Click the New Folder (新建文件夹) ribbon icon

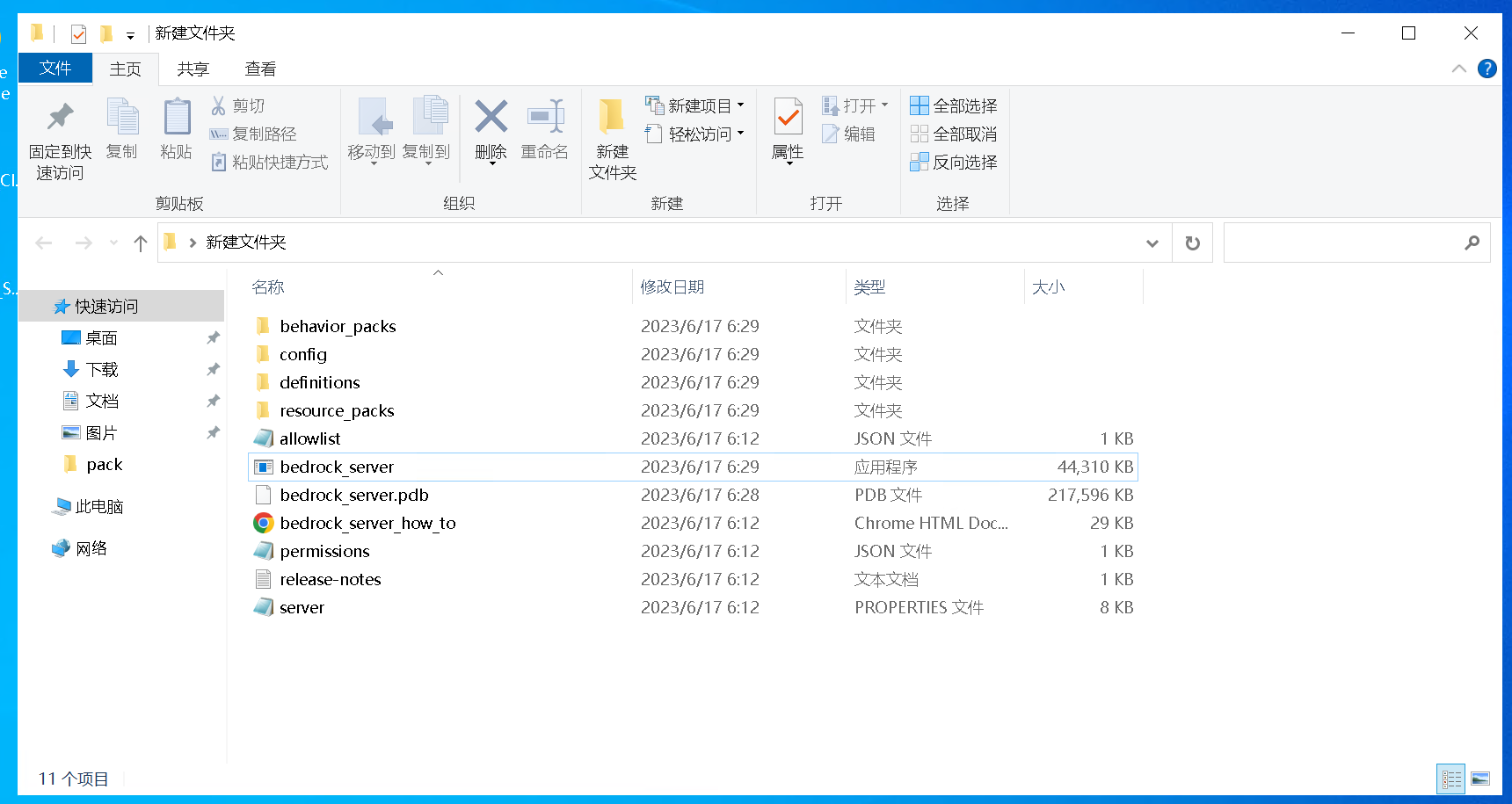pos(612,119)
